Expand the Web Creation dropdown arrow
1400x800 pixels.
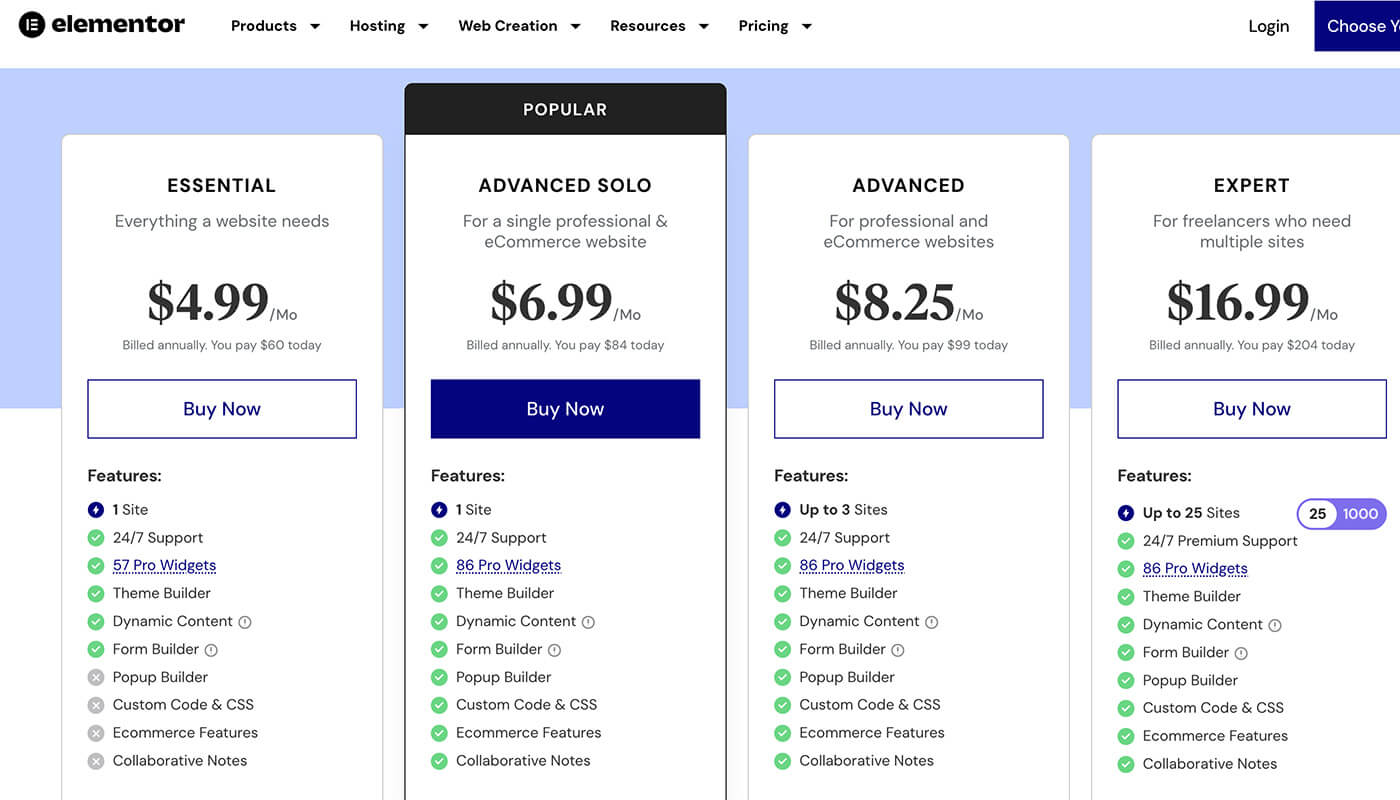coord(576,26)
